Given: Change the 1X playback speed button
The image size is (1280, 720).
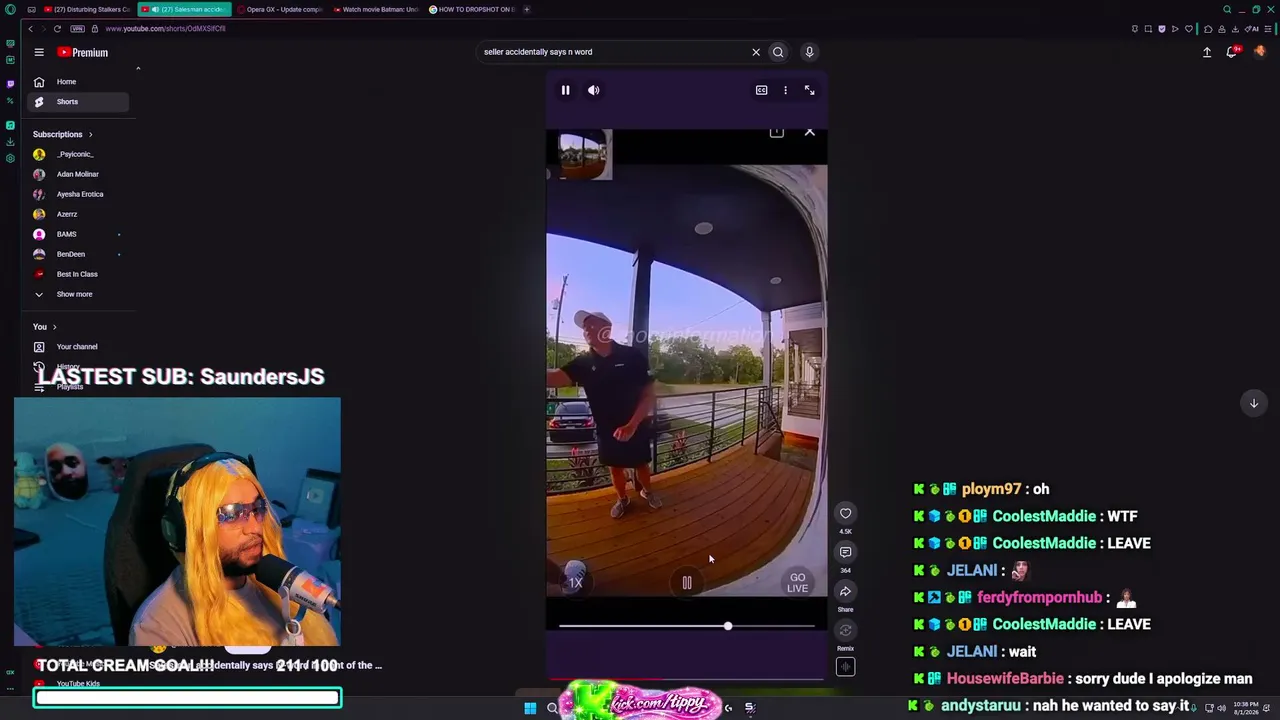Looking at the screenshot, I should coord(575,582).
